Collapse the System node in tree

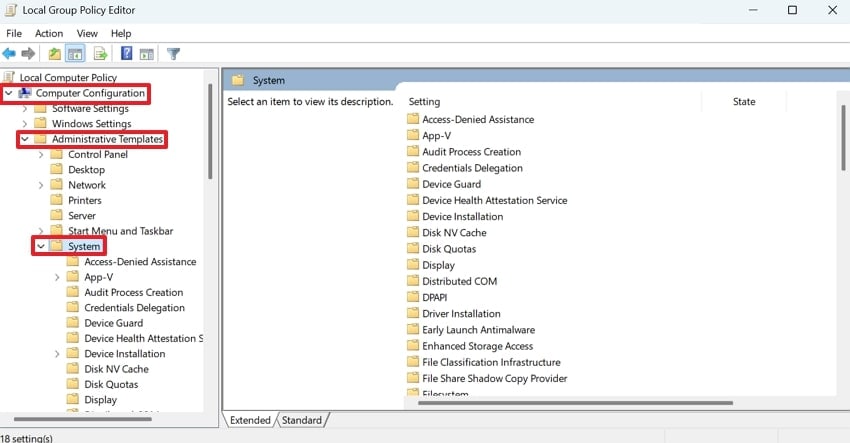[x=41, y=246]
